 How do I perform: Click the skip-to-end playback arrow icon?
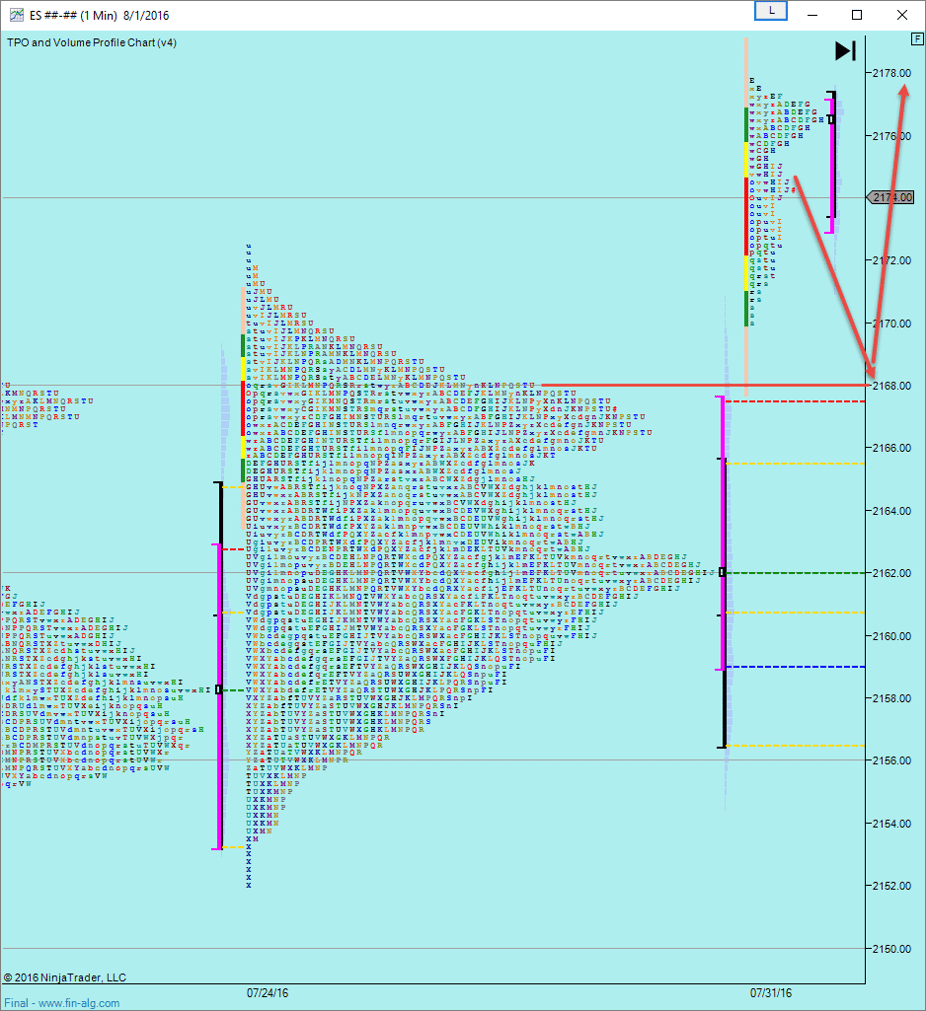coord(845,51)
